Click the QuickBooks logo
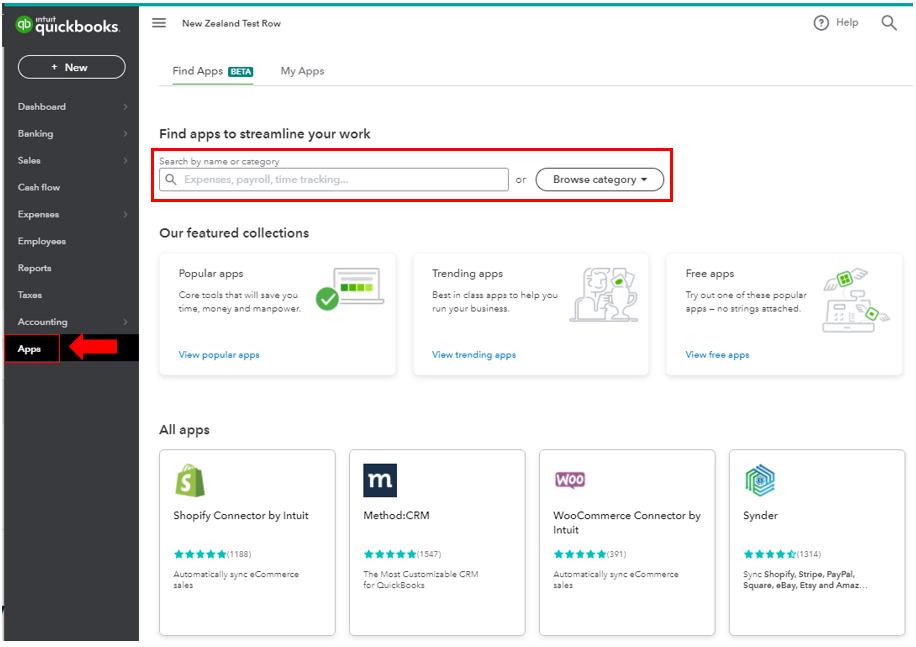The width and height of the screenshot is (916, 647). click(67, 26)
